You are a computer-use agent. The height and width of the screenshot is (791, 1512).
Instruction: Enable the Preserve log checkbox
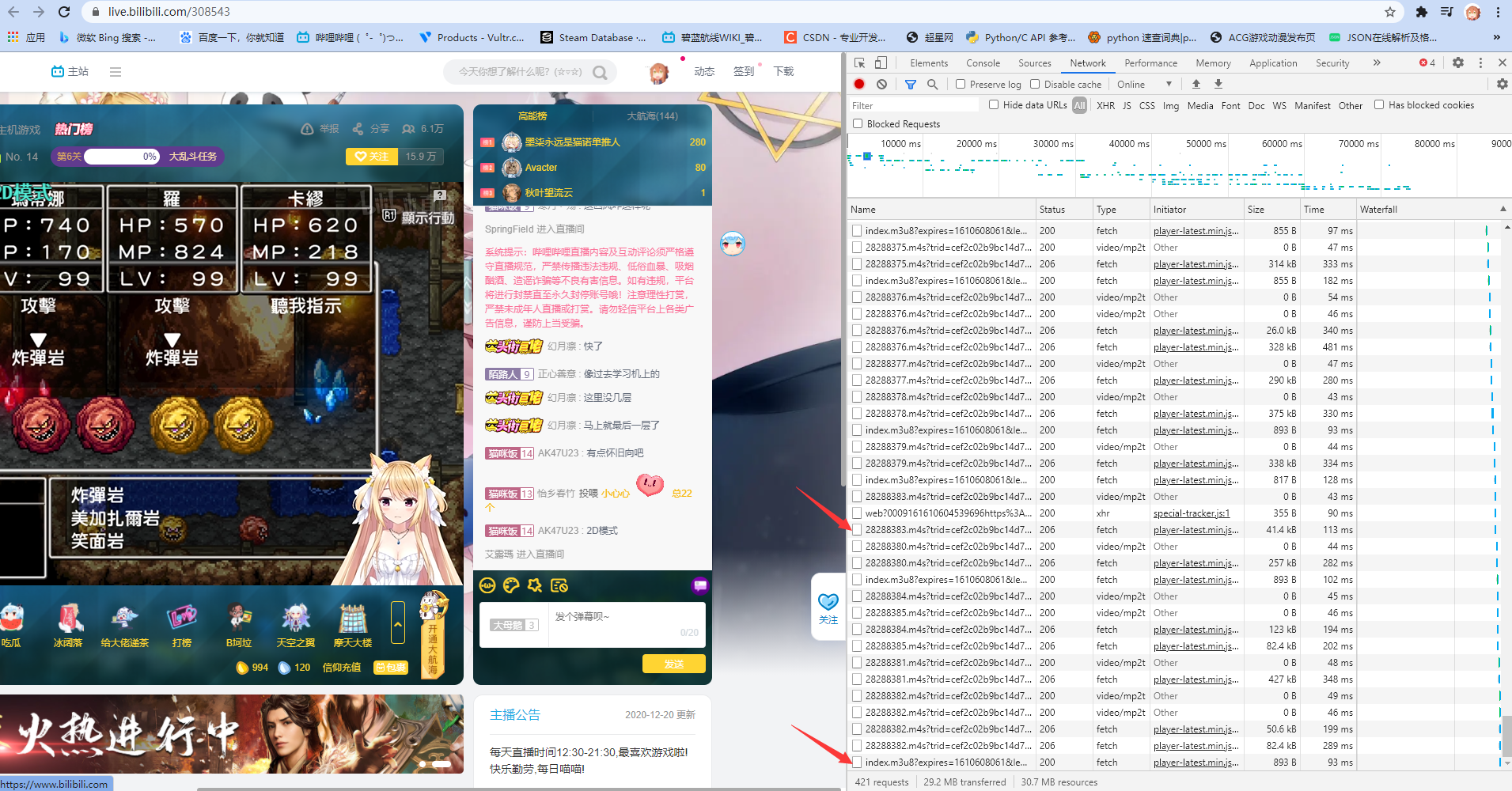pyautogui.click(x=961, y=84)
